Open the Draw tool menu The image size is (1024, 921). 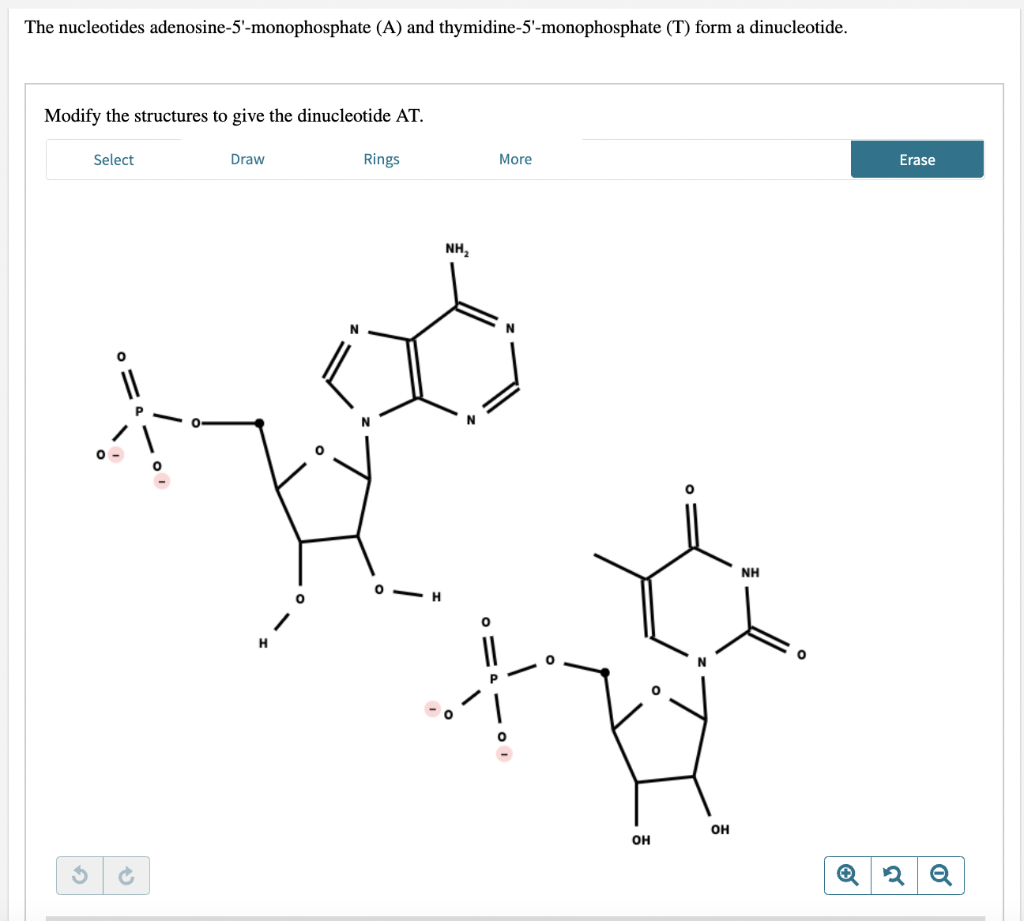pos(248,159)
